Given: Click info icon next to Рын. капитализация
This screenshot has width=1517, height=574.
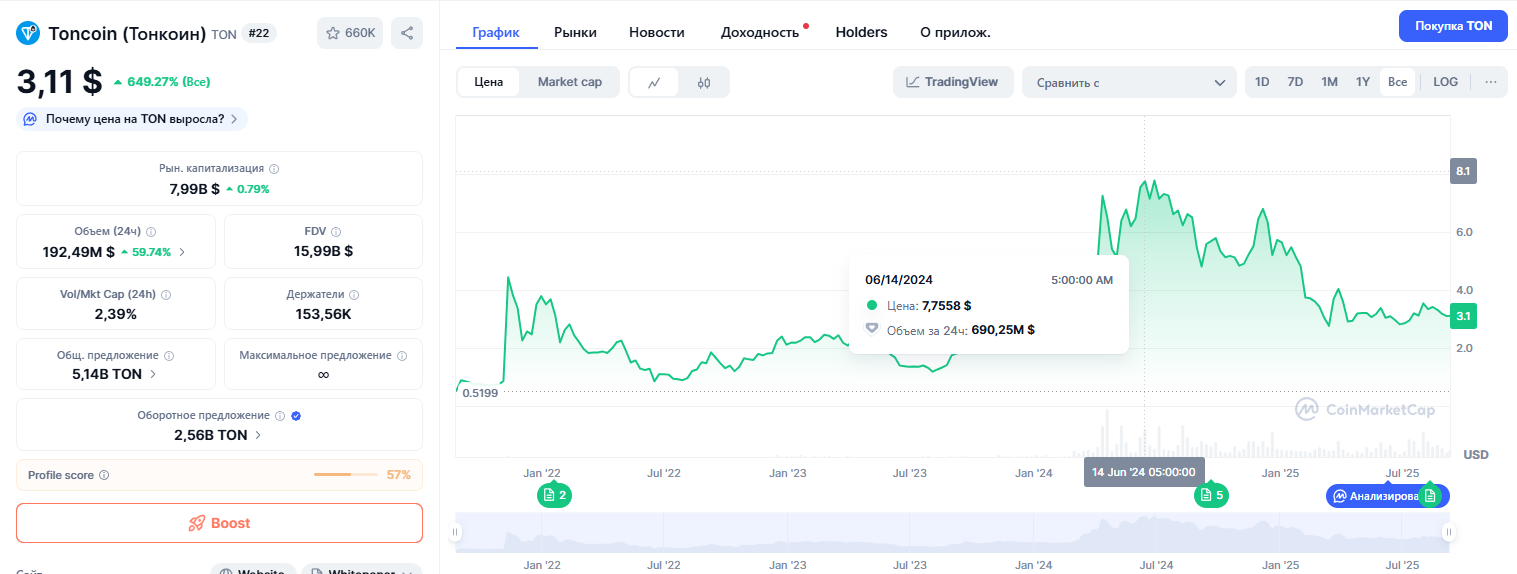Looking at the screenshot, I should tap(274, 169).
